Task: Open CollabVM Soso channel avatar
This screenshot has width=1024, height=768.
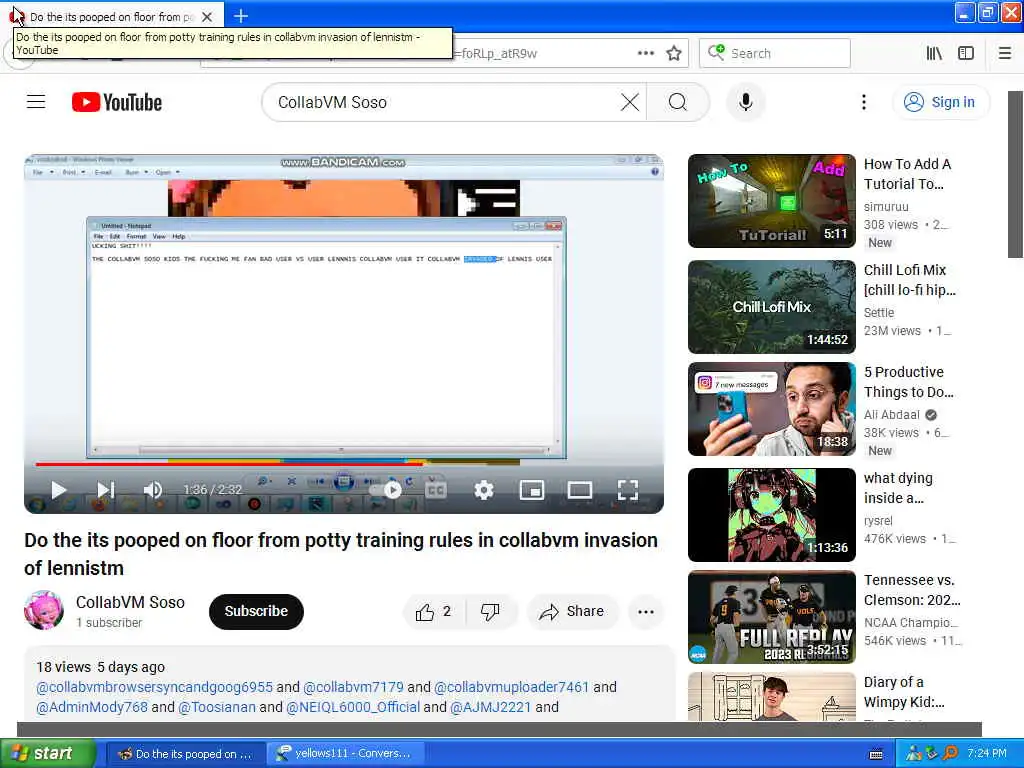Action: (44, 610)
